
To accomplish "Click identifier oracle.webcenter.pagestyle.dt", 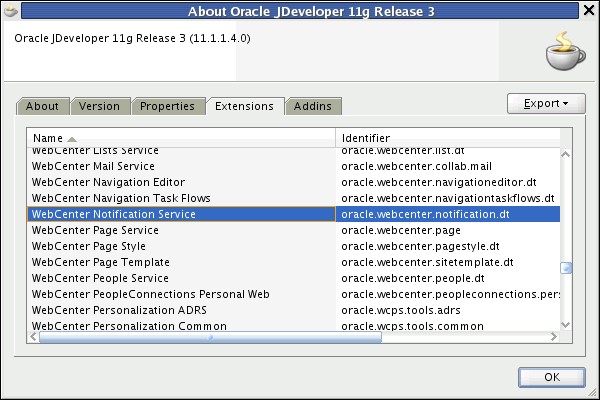I will pyautogui.click(x=420, y=246).
